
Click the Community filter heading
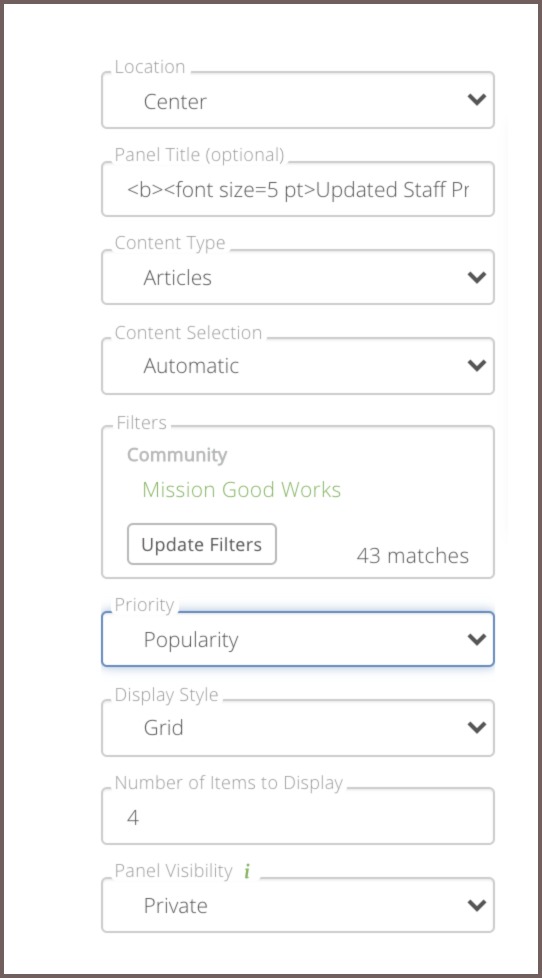177,455
